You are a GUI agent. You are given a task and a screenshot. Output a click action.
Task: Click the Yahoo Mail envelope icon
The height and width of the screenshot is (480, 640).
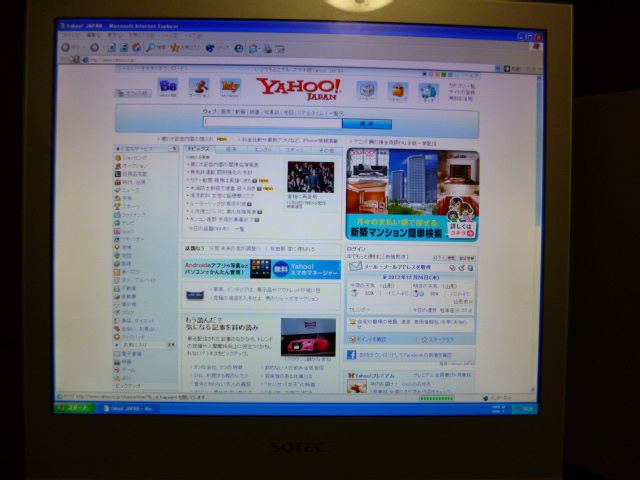(356, 267)
